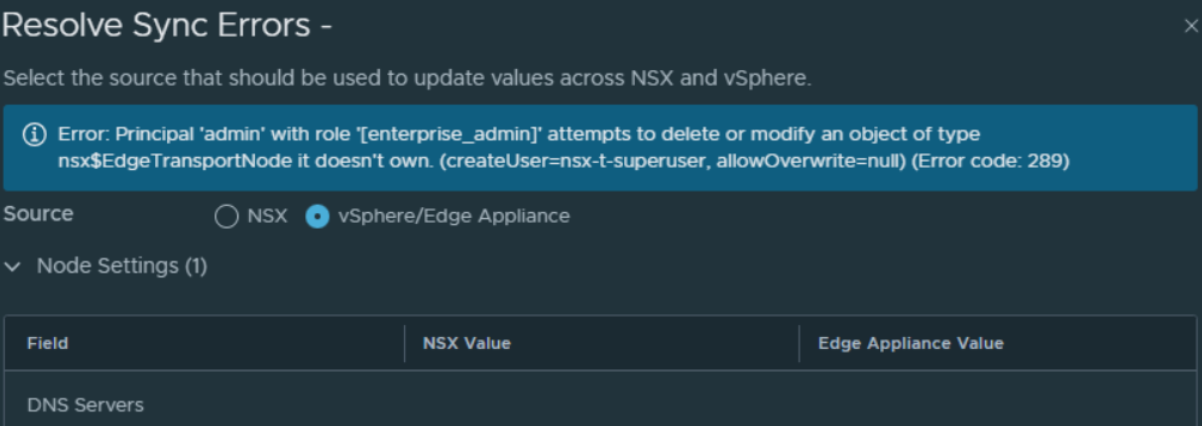
Task: Choose the vSphere/Edge Appliance radio button
Action: click(318, 215)
